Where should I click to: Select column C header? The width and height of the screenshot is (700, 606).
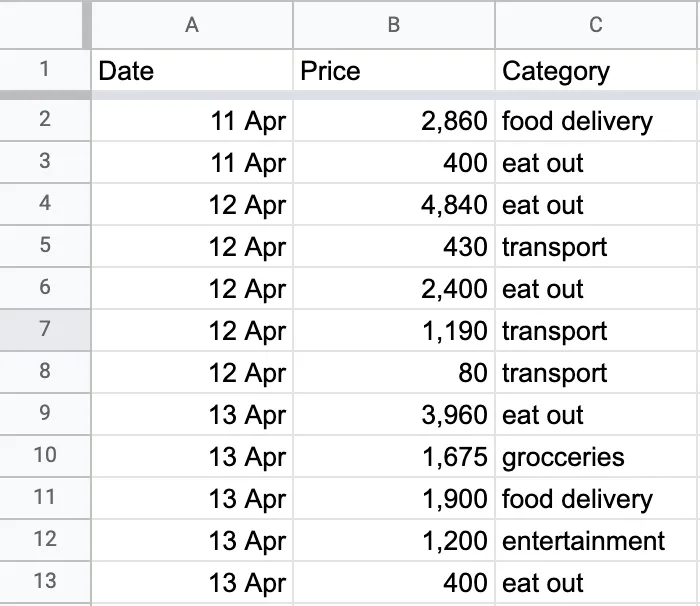pyautogui.click(x=596, y=24)
